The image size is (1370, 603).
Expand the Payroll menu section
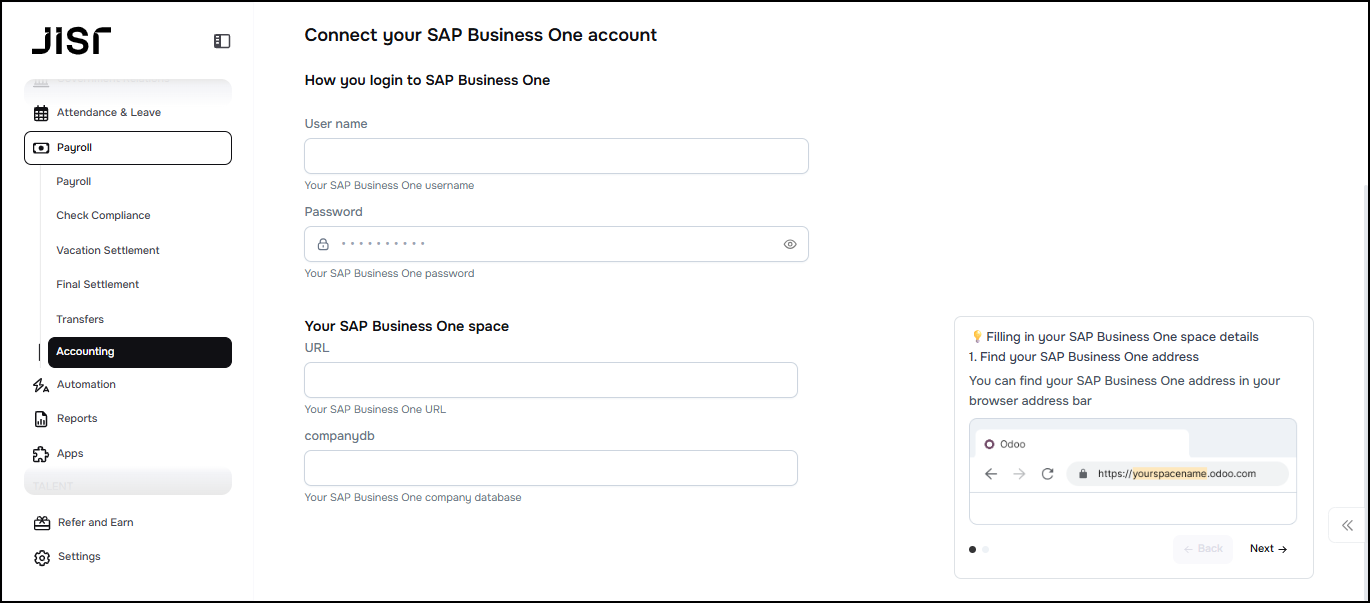pos(128,148)
